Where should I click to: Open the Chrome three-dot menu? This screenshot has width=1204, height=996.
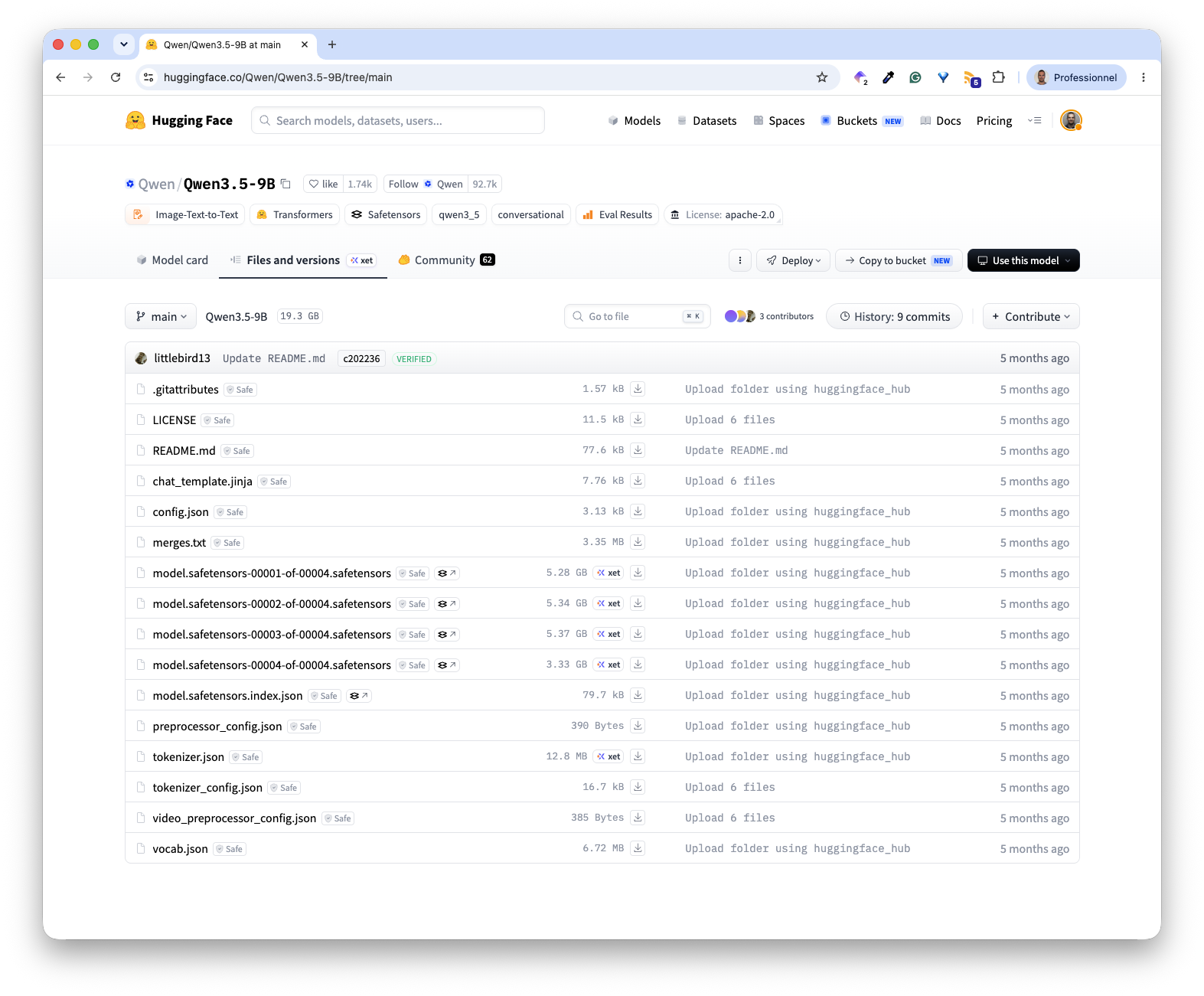pos(1144,77)
